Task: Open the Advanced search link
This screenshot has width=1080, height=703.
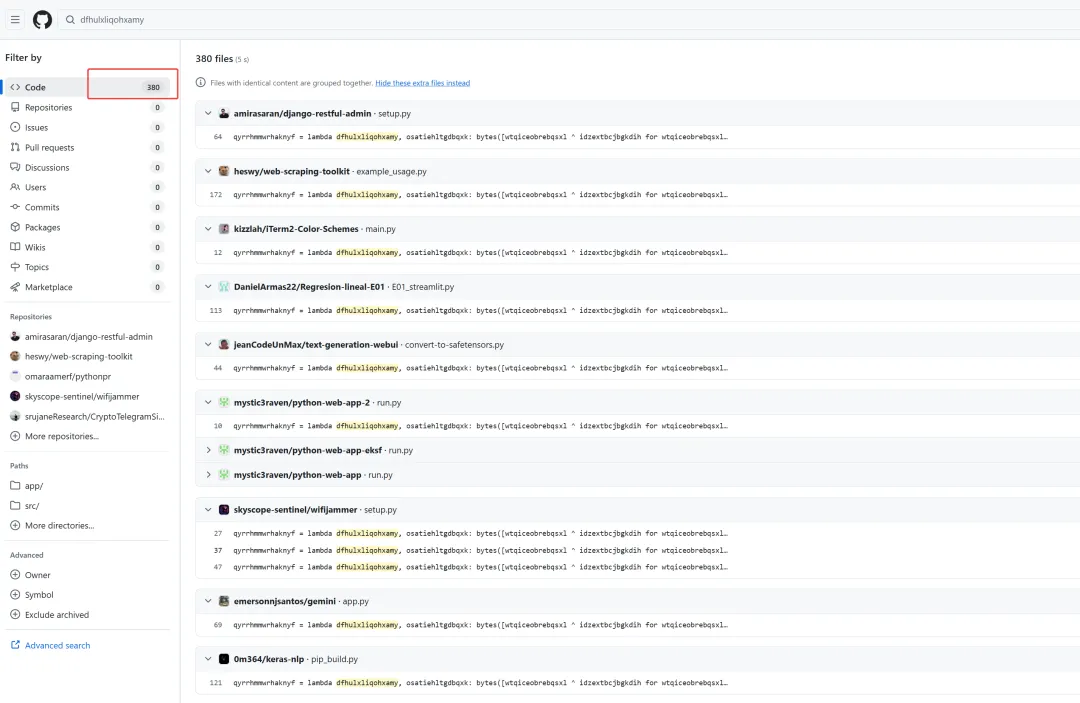Action: point(57,646)
